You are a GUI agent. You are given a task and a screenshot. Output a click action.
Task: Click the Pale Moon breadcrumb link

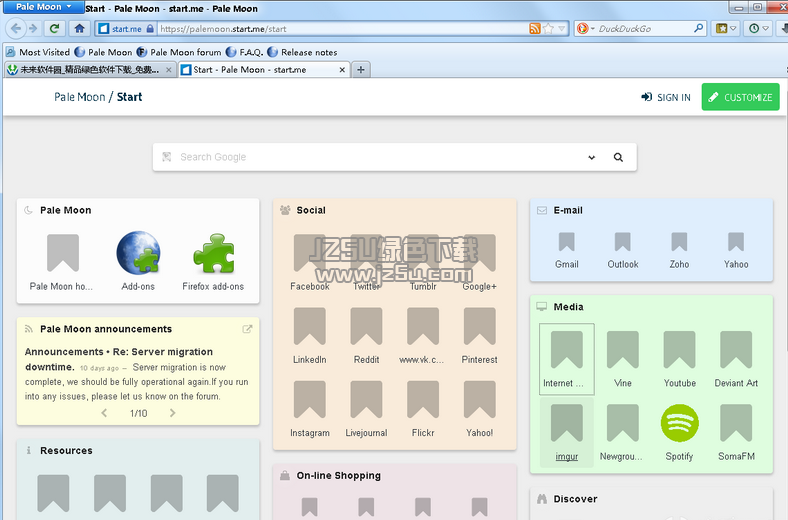(x=80, y=97)
